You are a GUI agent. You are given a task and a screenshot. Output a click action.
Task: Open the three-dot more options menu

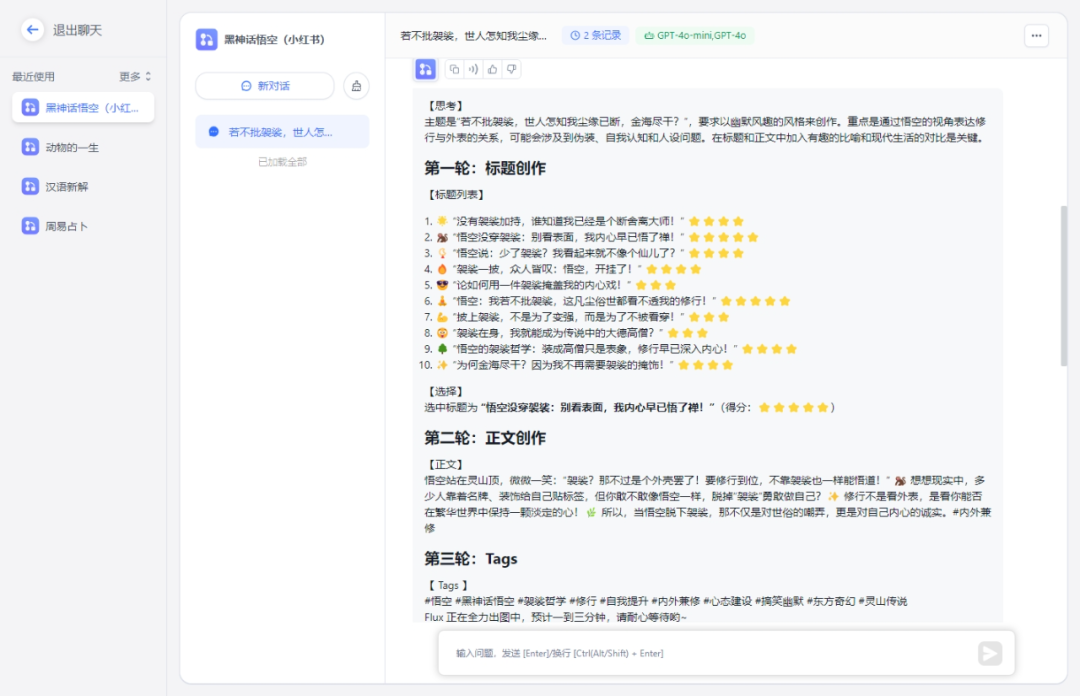[x=1036, y=35]
